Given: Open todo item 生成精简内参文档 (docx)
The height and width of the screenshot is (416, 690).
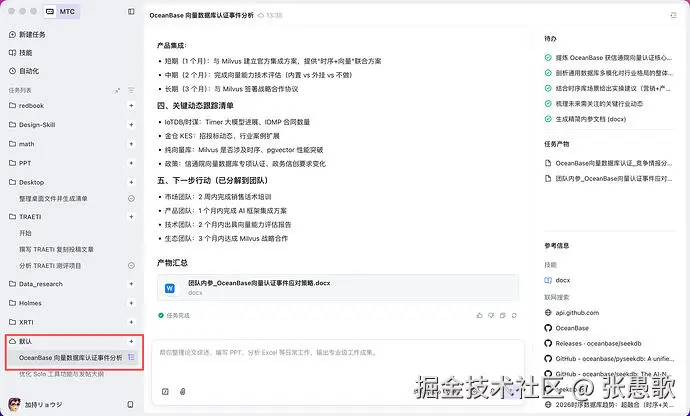Looking at the screenshot, I should 585,119.
